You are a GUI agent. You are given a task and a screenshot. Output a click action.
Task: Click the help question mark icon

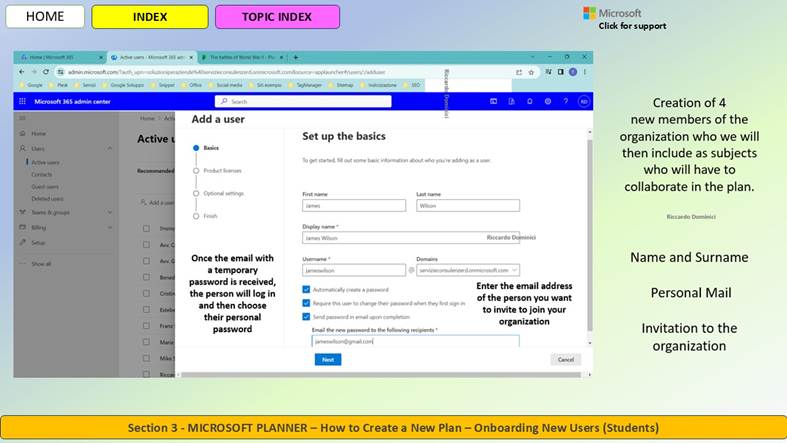click(566, 101)
